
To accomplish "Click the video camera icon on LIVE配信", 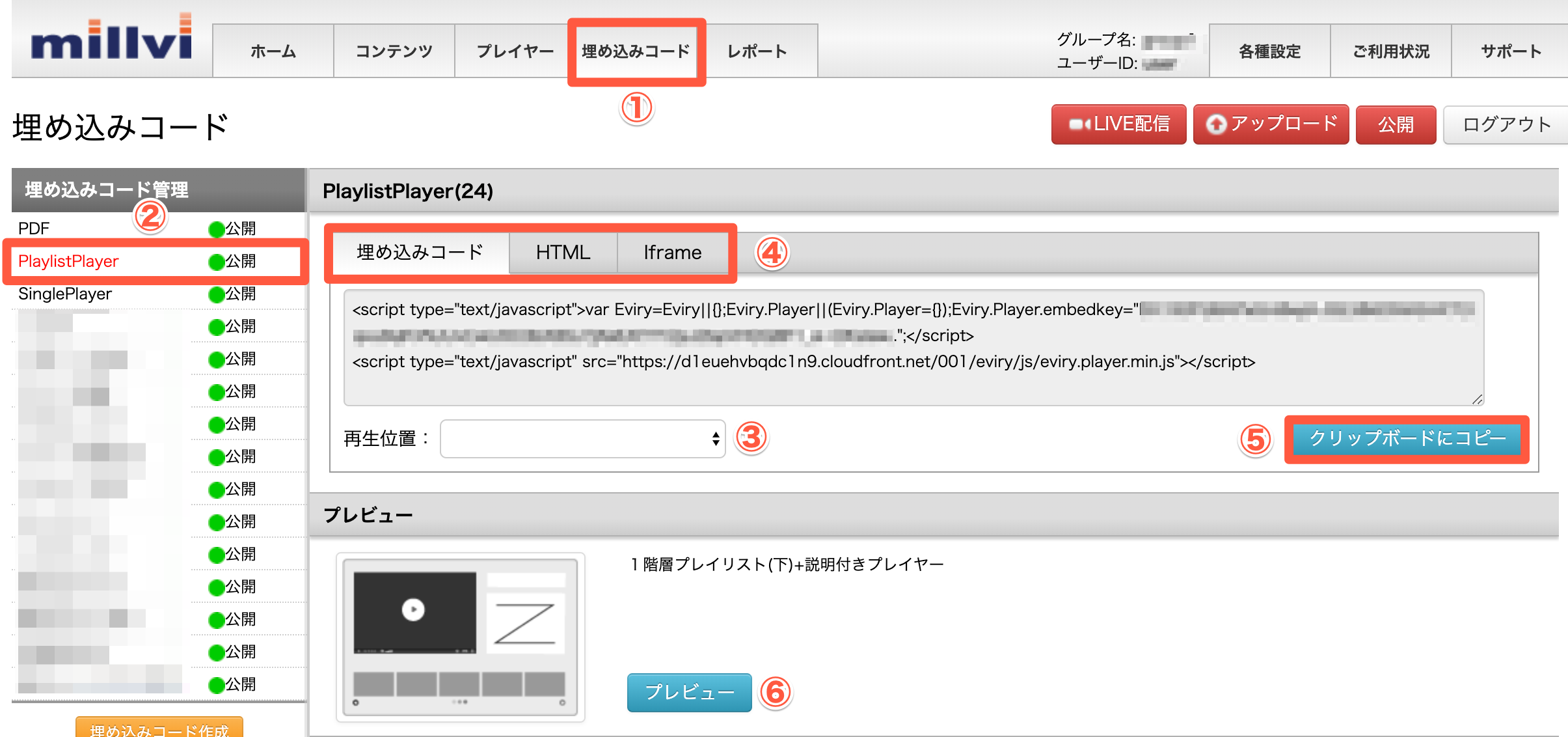I will point(1079,124).
